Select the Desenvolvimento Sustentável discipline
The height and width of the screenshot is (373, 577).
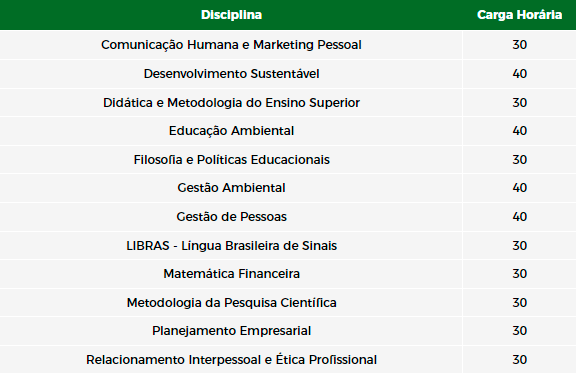[231, 74]
